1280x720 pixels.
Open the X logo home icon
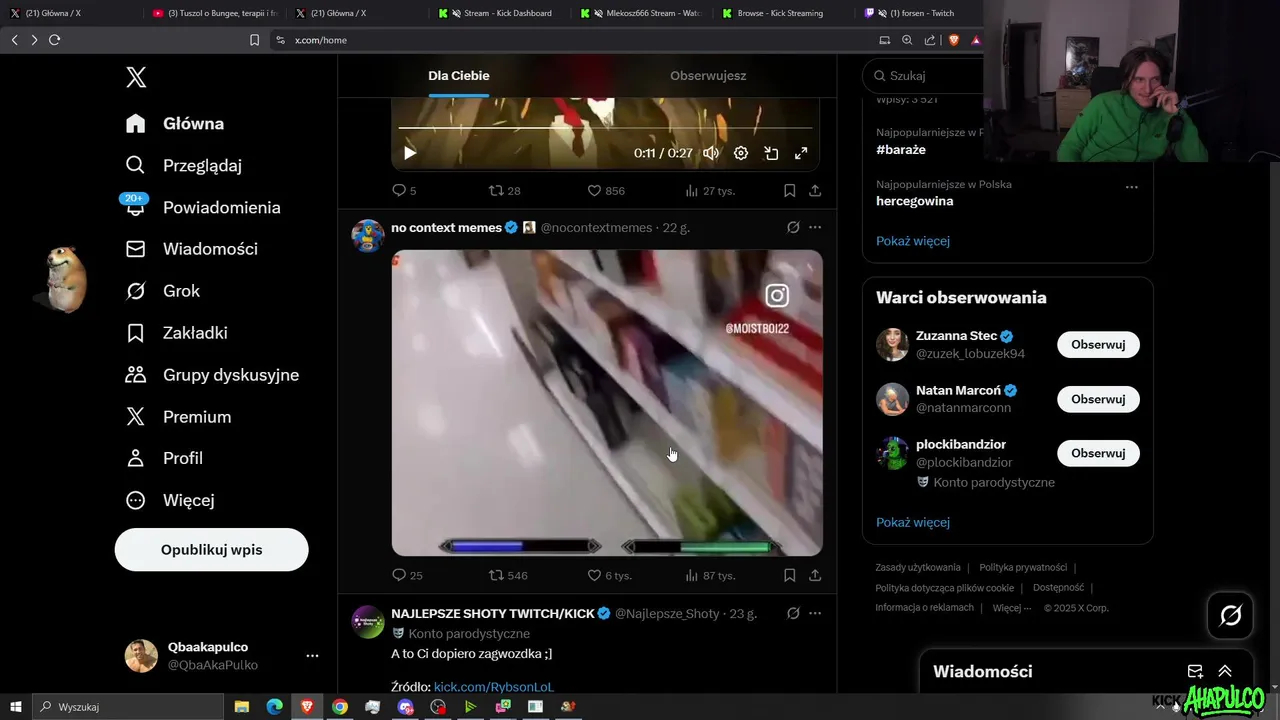point(136,77)
